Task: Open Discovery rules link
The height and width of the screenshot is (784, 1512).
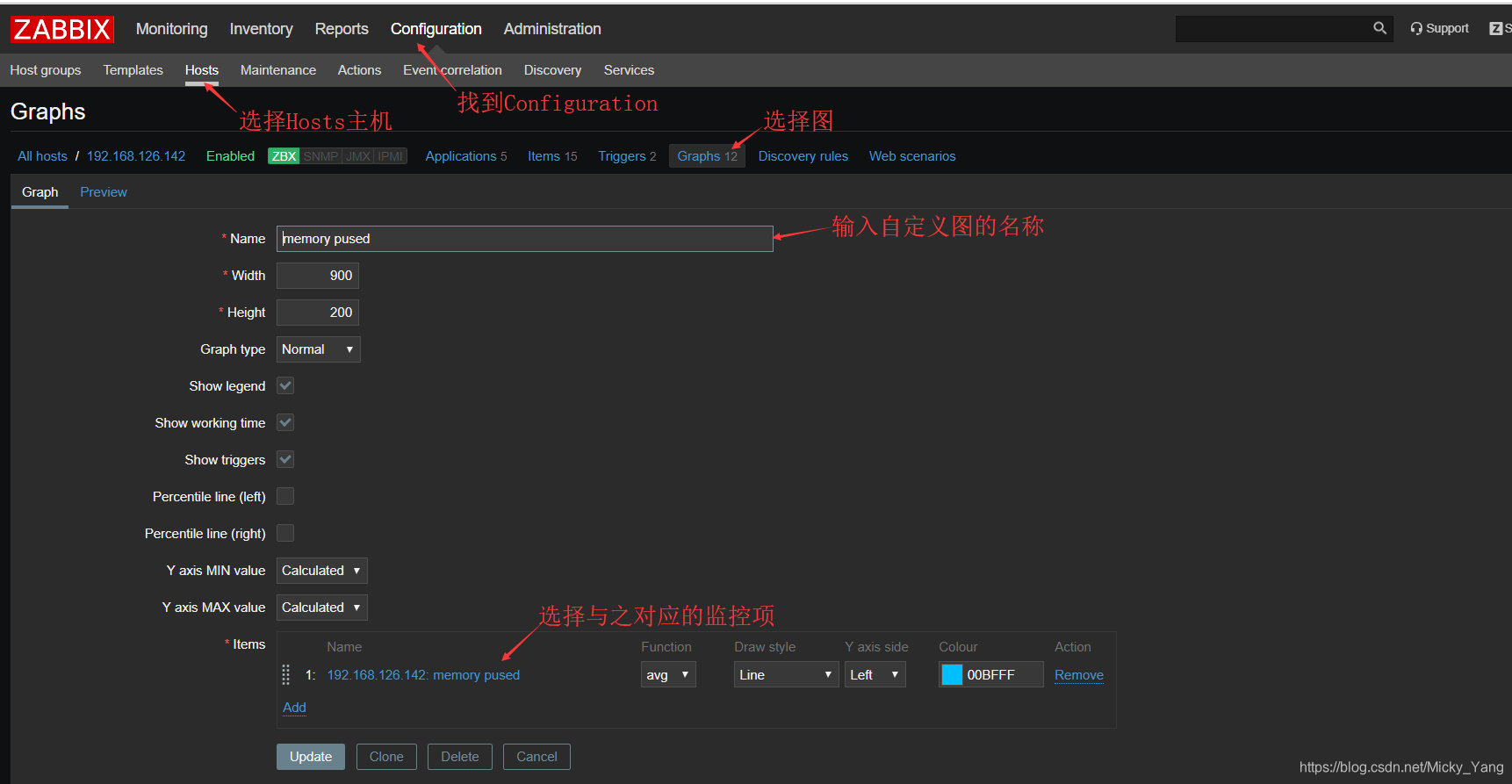Action: [x=803, y=156]
